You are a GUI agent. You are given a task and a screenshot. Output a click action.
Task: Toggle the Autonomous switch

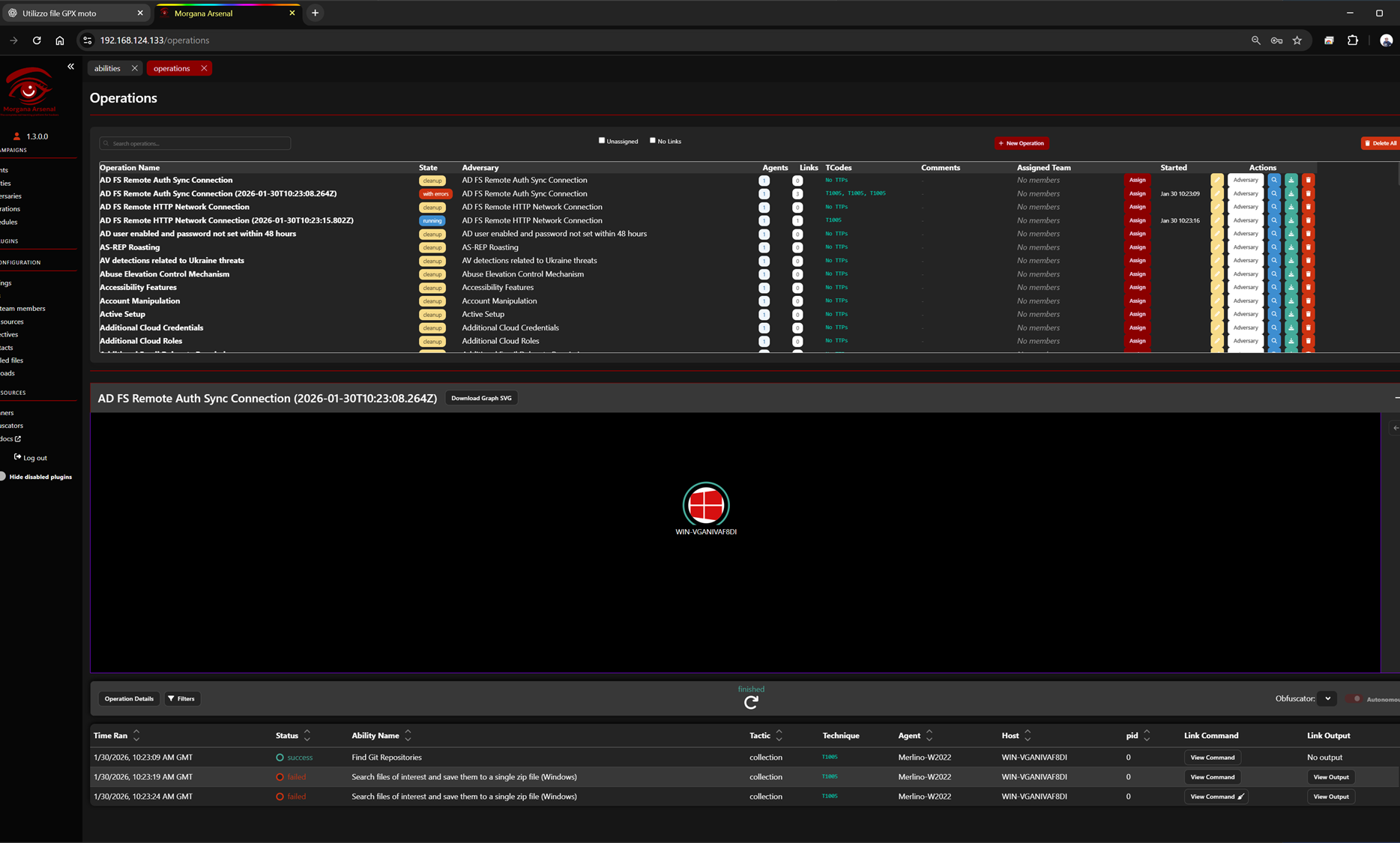[x=1355, y=699]
